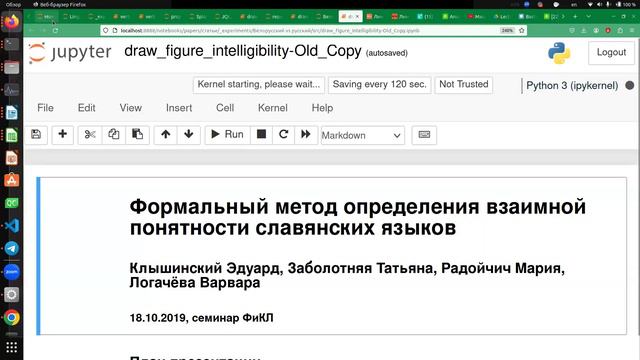
Task: Click the browser address bar URL
Action: (270, 31)
